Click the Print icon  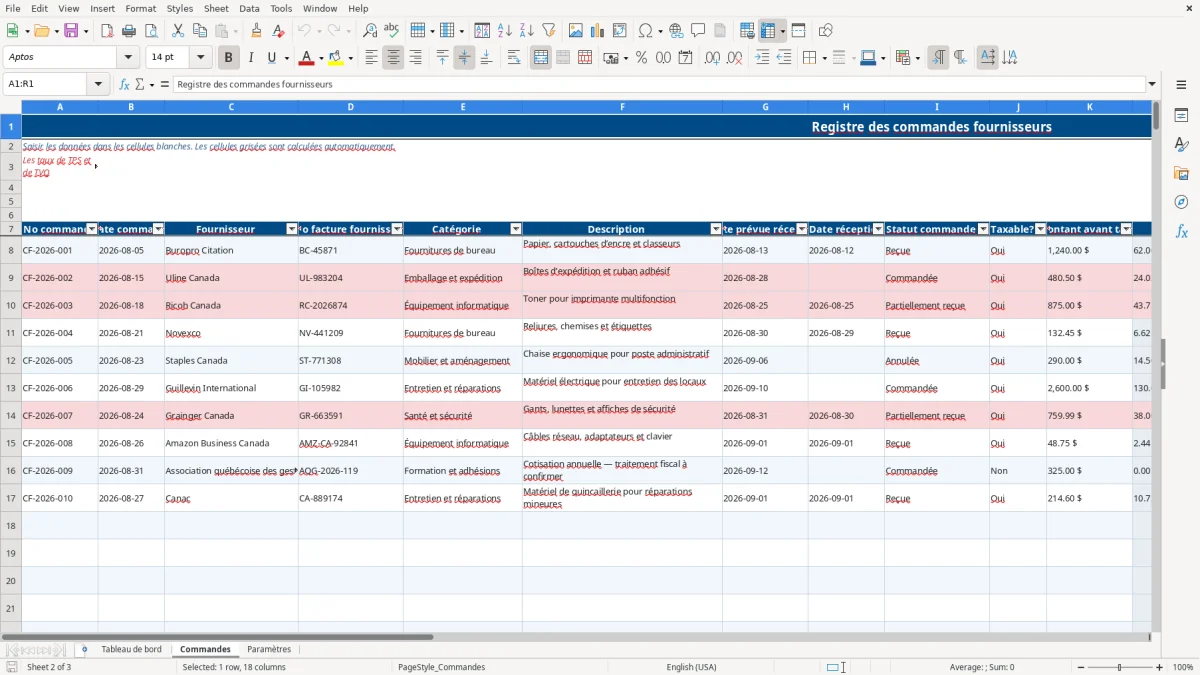[128, 31]
